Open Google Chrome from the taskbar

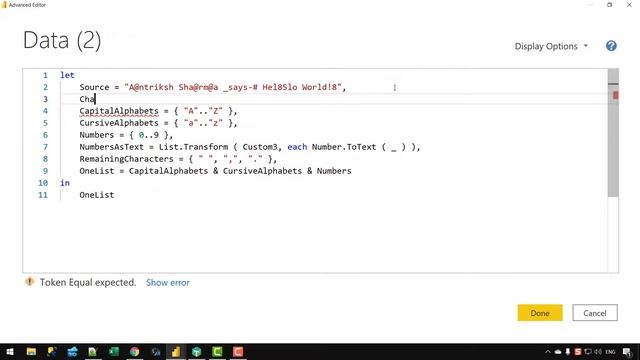[x=135, y=351]
